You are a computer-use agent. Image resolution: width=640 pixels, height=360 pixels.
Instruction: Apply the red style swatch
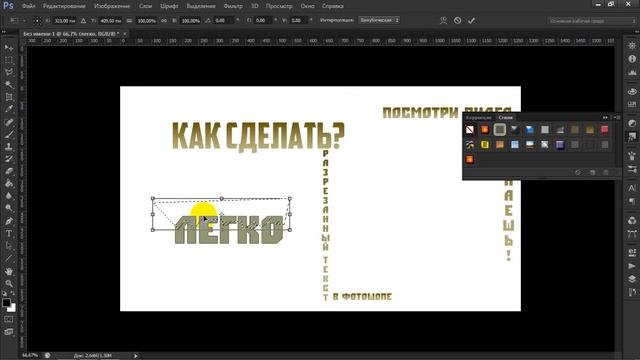(x=605, y=130)
